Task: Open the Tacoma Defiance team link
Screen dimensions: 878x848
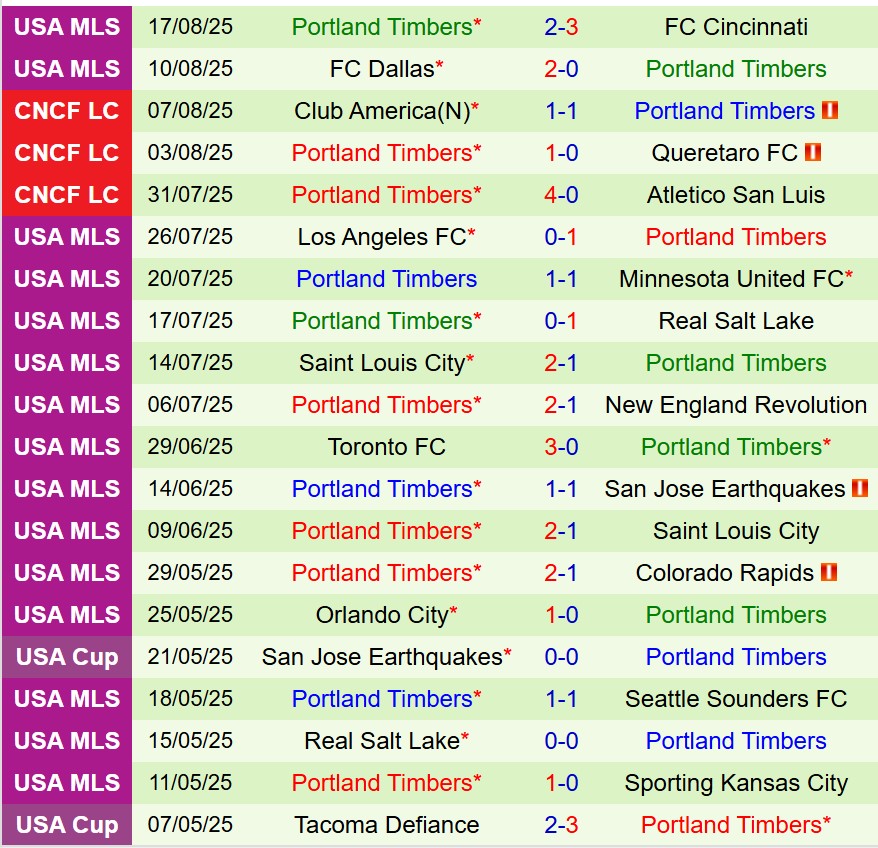Action: [x=386, y=825]
